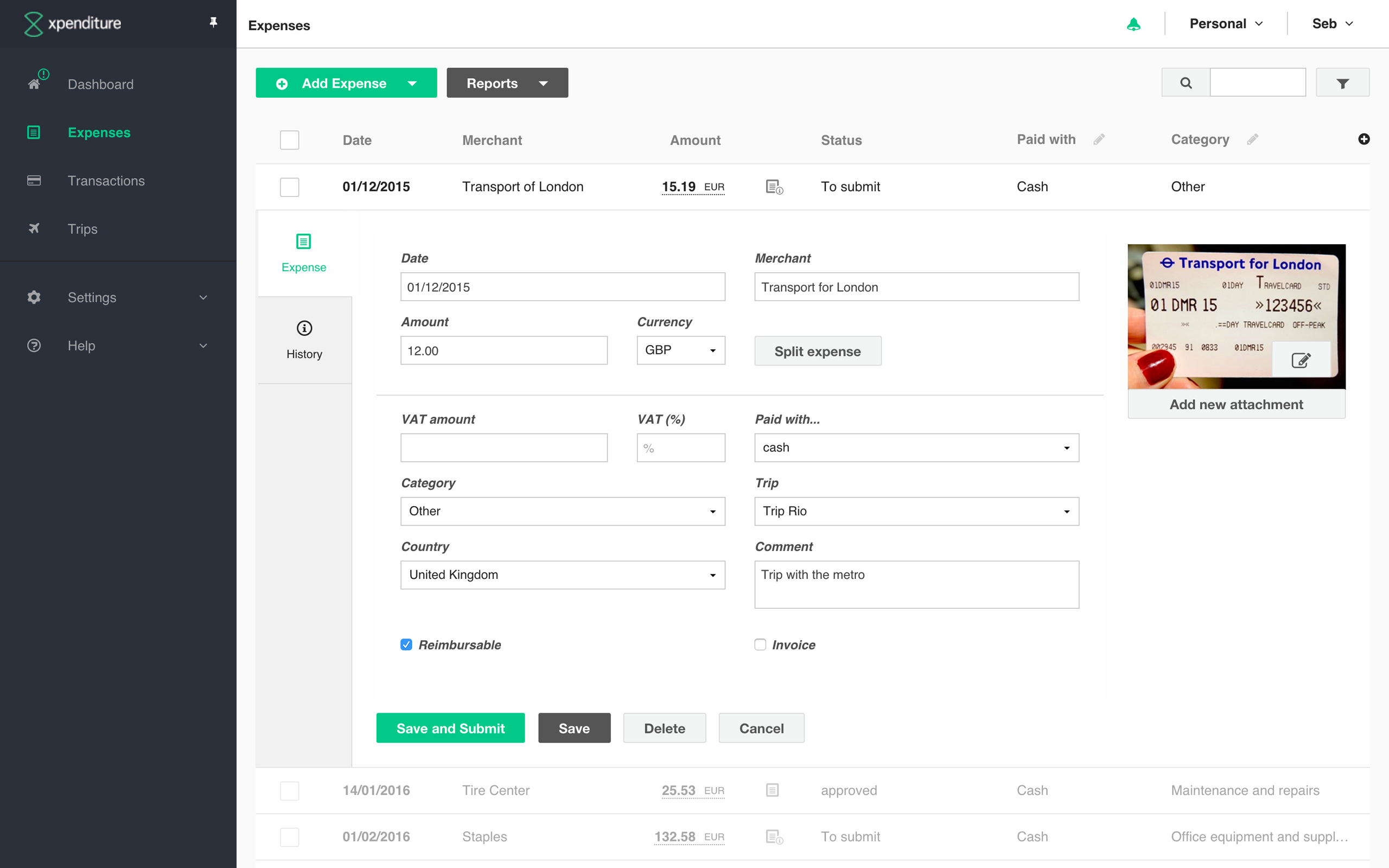Click the Amount input field
Image resolution: width=1389 pixels, height=868 pixels.
[x=504, y=350]
